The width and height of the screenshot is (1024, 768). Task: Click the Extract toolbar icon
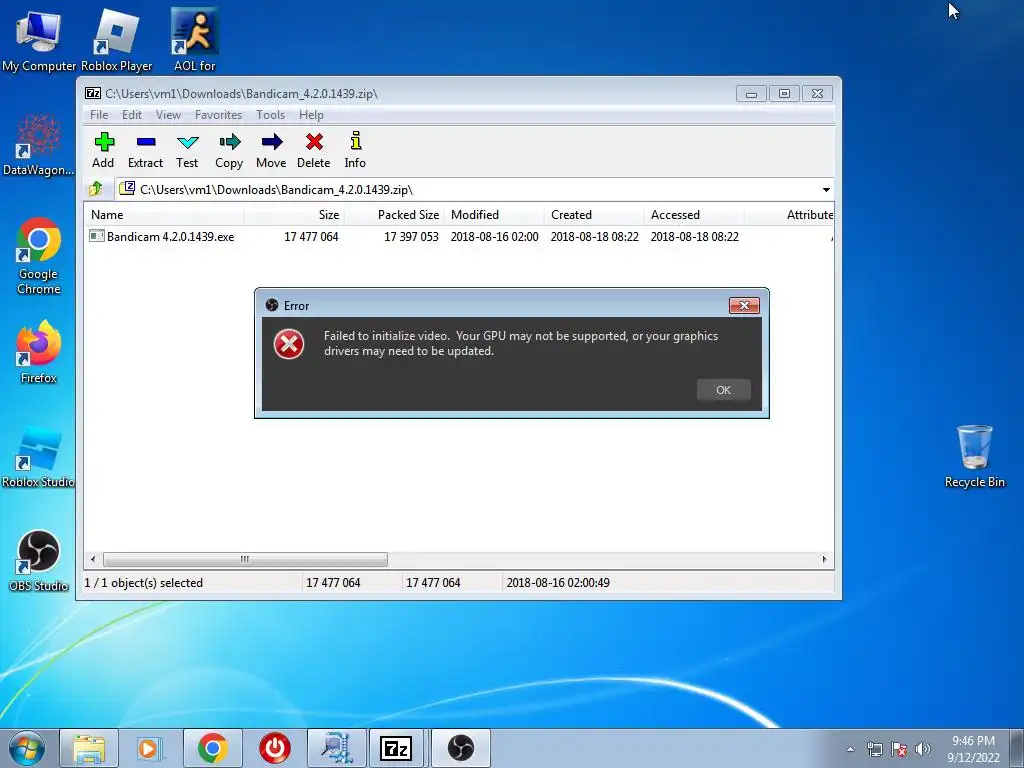(145, 150)
